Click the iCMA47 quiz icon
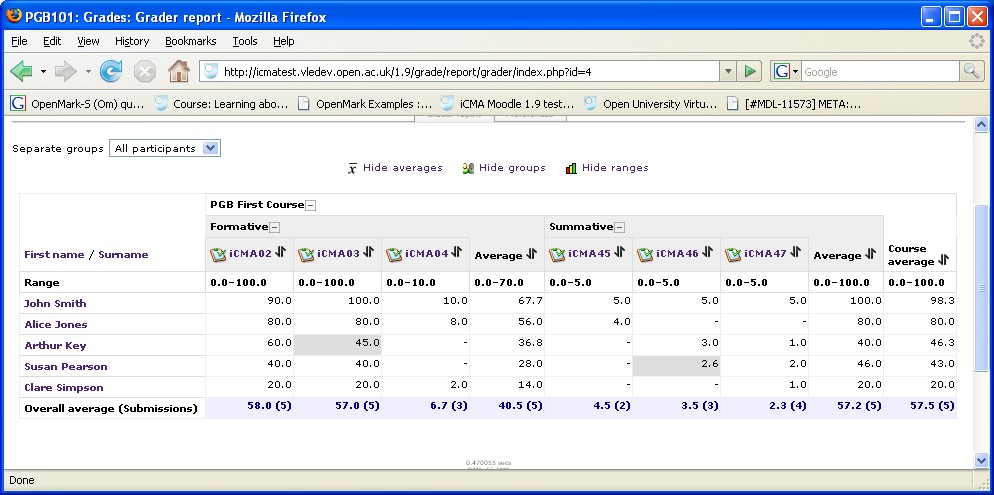The height and width of the screenshot is (495, 994). [733, 254]
